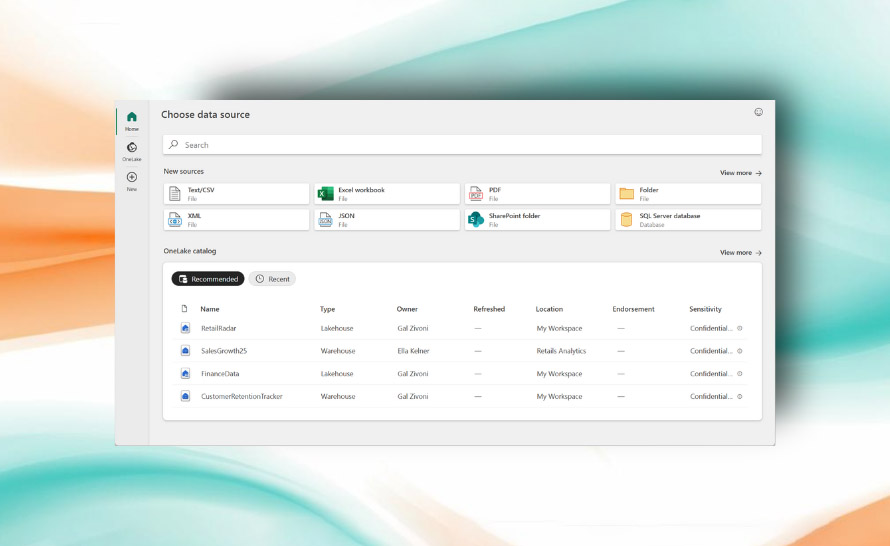Select the Text/CSV file icon
This screenshot has height=546, width=890.
[175, 194]
